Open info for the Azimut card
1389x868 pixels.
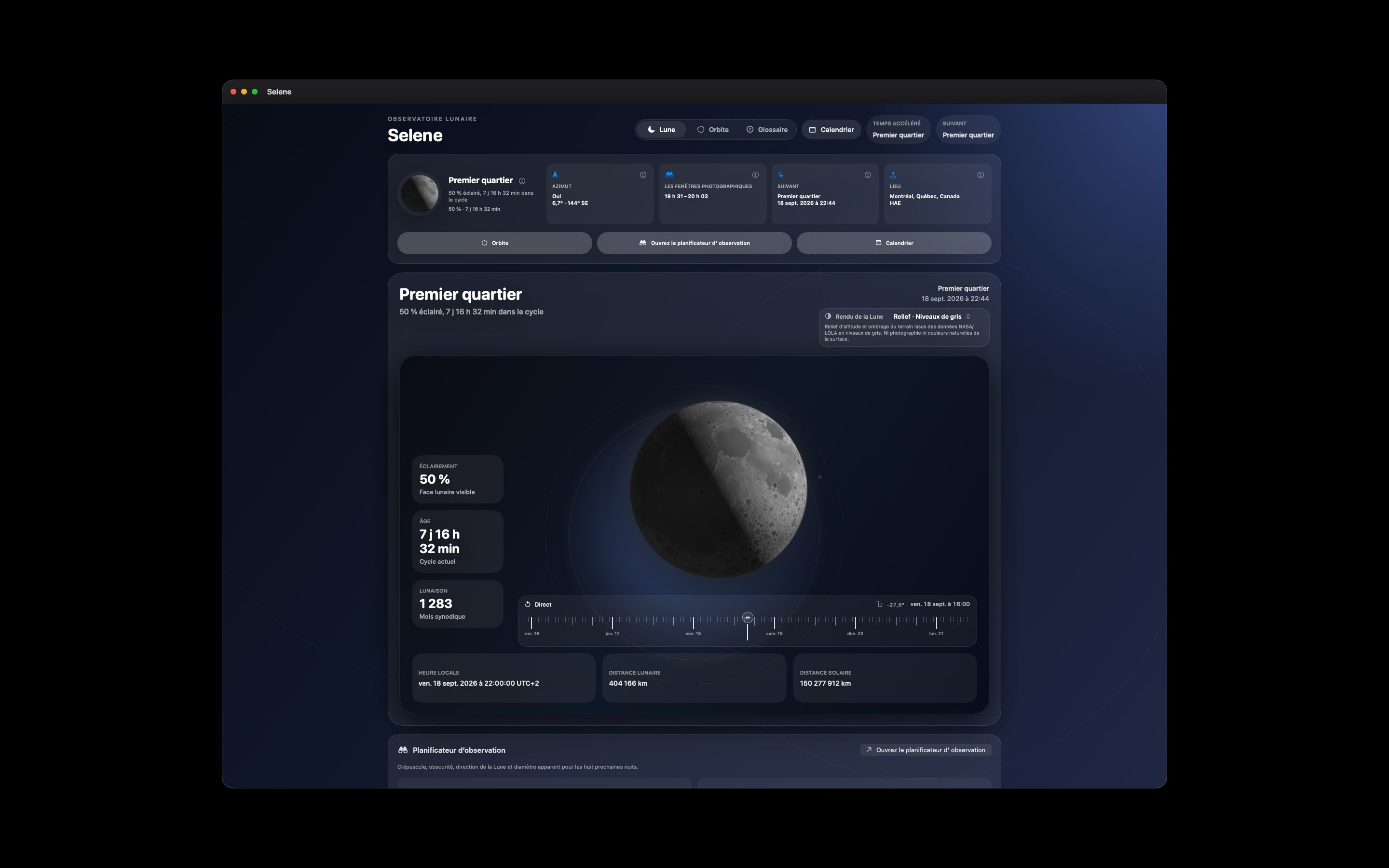(643, 175)
